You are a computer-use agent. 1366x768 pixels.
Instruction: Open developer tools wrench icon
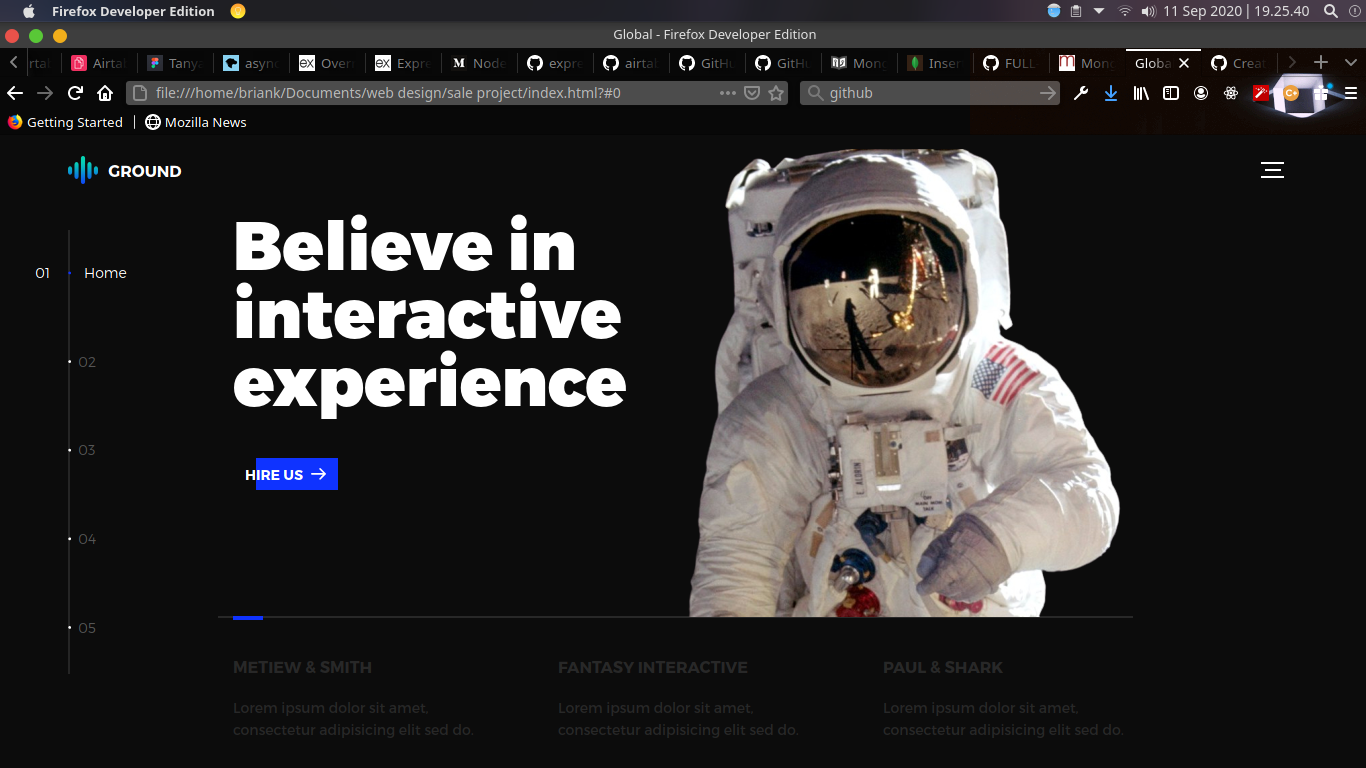[1081, 93]
